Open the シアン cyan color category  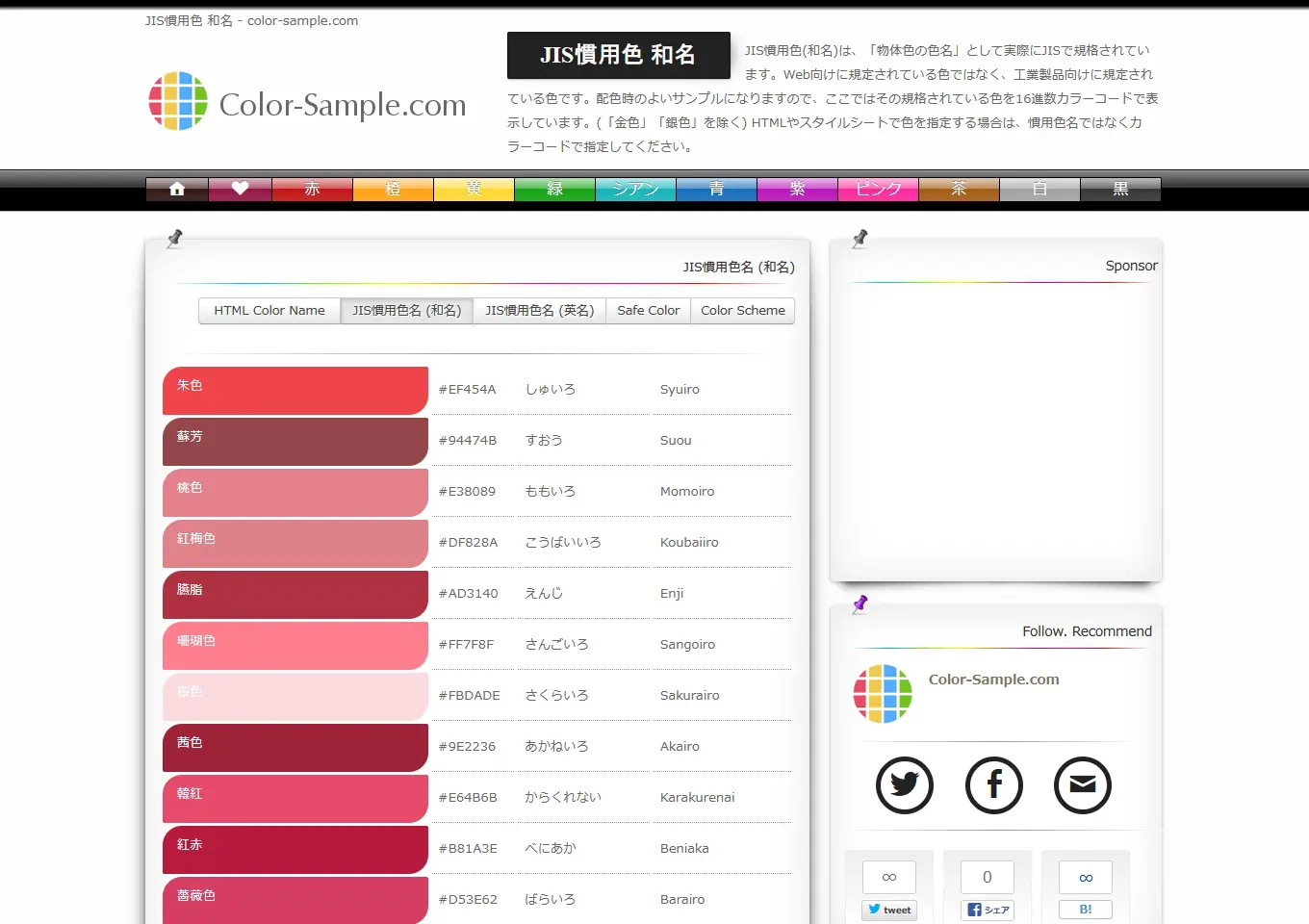635,189
